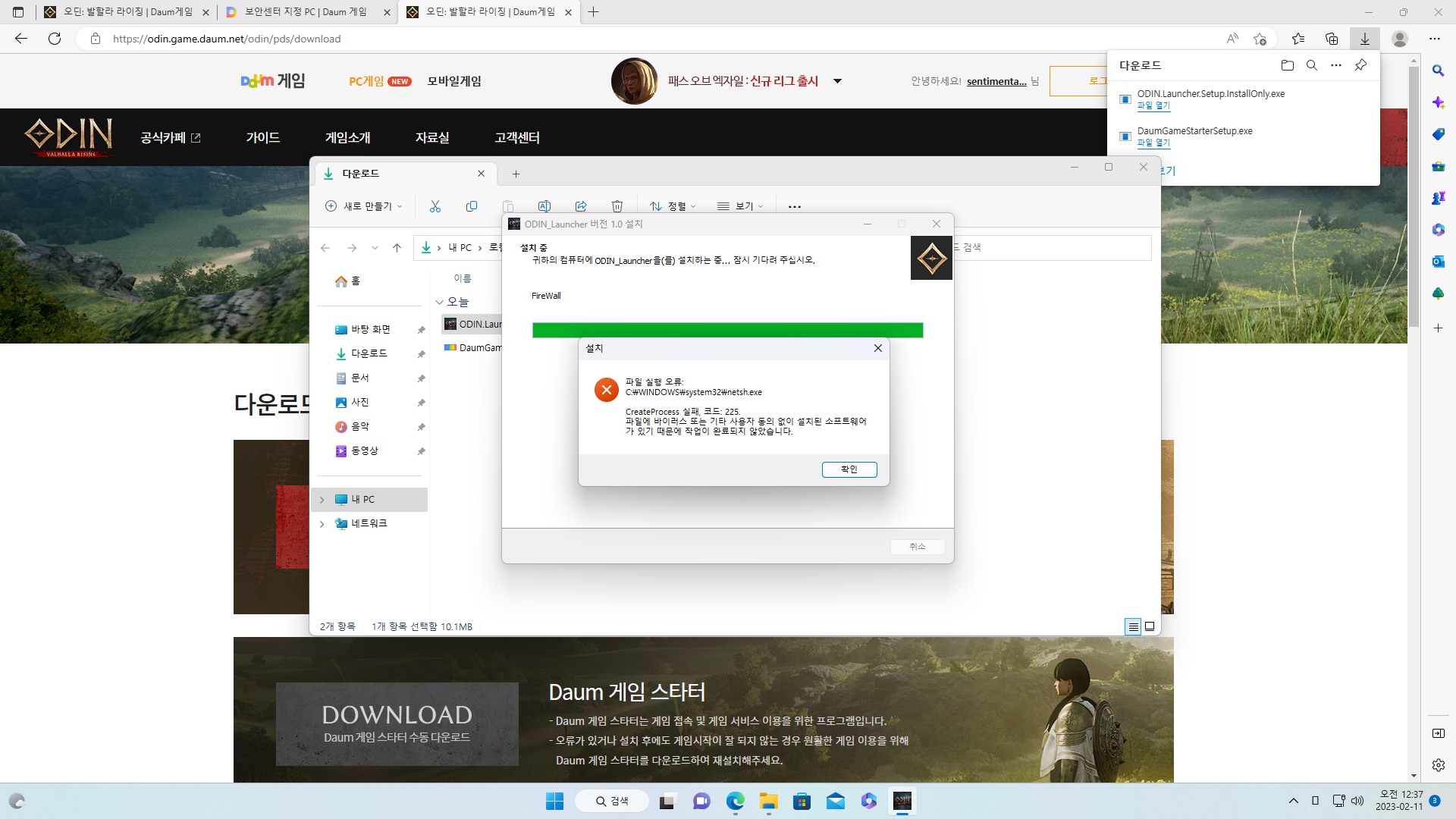
Task: Switch to large icons view in Explorer status bar
Action: [1150, 627]
